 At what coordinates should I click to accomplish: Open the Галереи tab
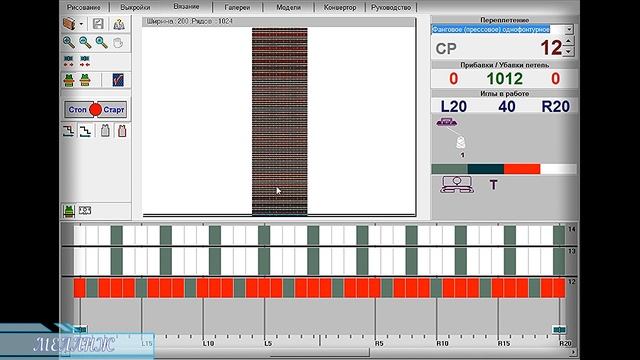click(237, 7)
